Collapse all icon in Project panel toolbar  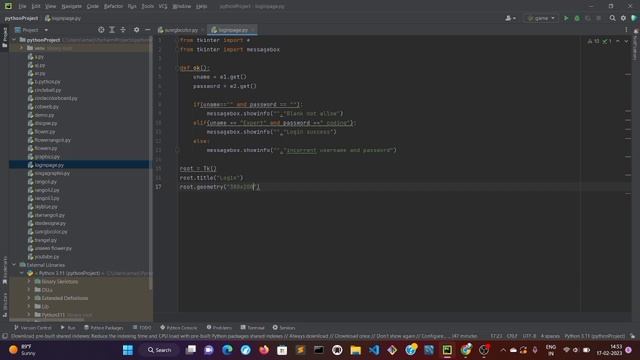123,30
